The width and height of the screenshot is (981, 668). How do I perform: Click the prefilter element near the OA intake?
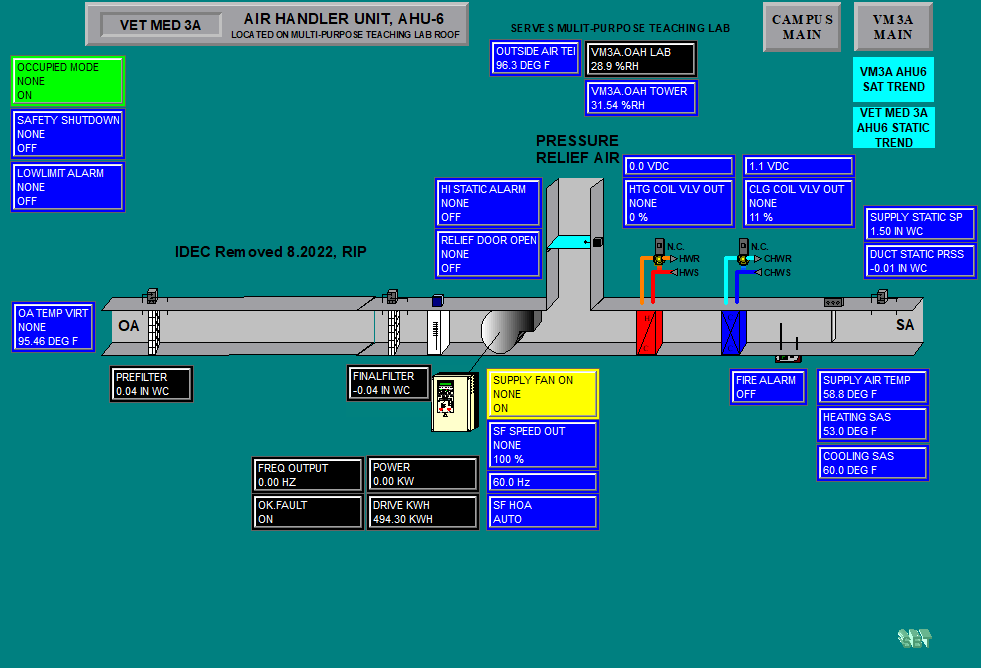[x=152, y=330]
